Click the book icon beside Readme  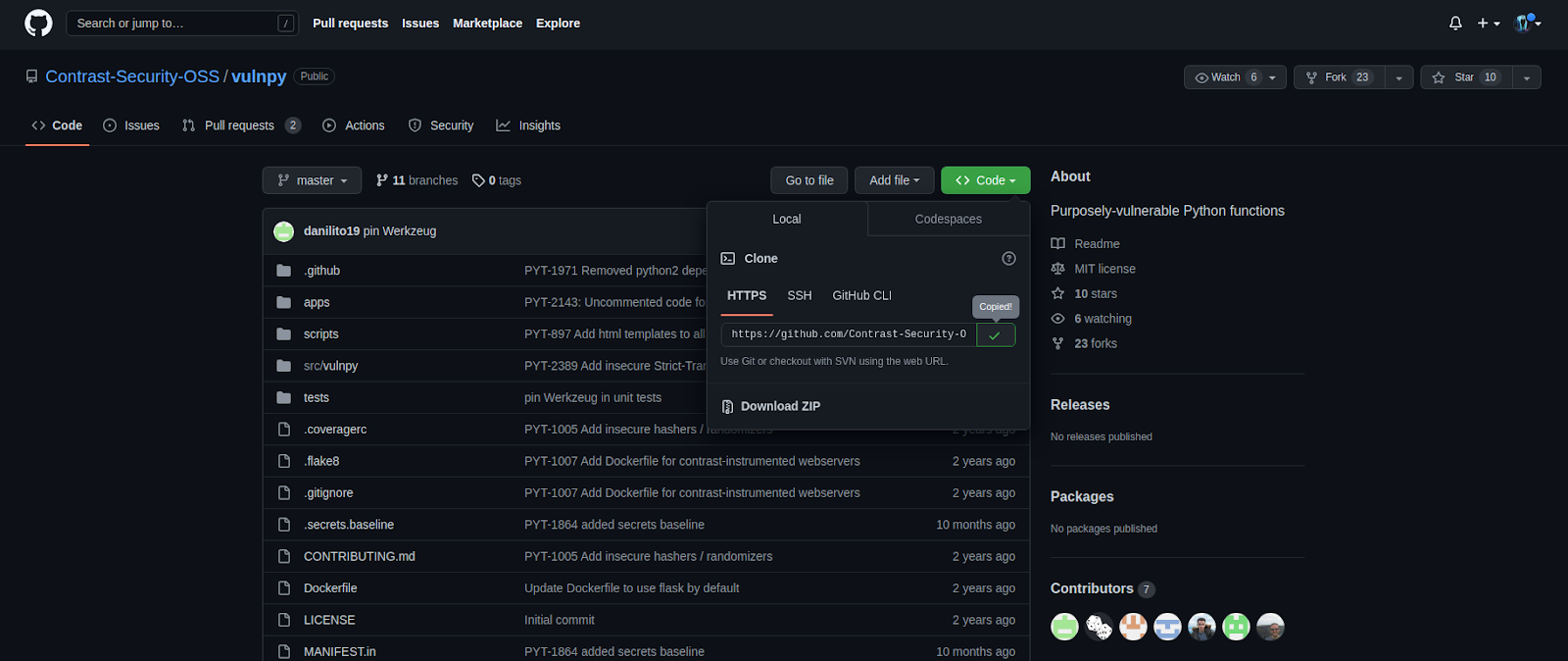click(1057, 243)
